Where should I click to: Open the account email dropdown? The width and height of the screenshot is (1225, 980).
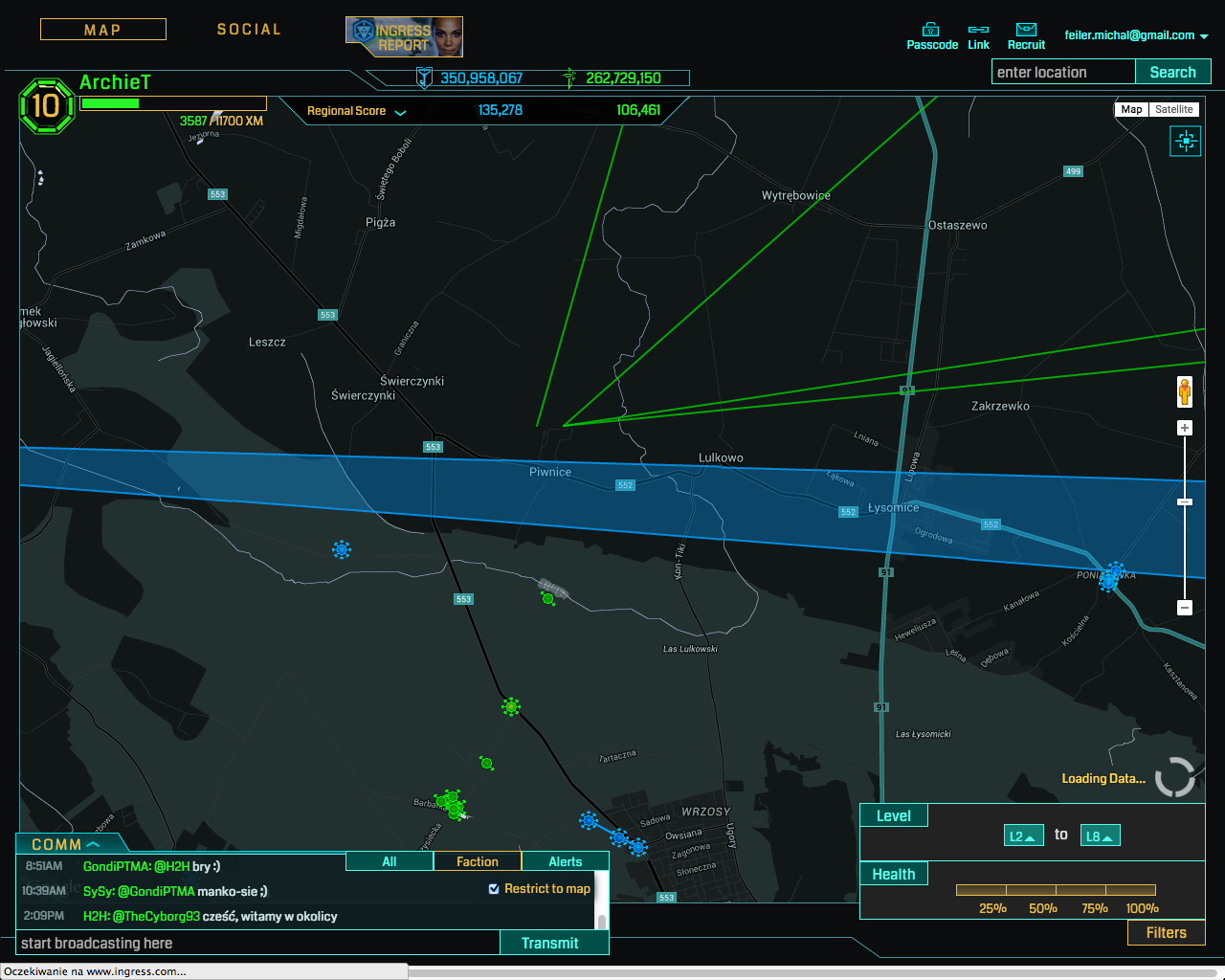click(x=1136, y=35)
